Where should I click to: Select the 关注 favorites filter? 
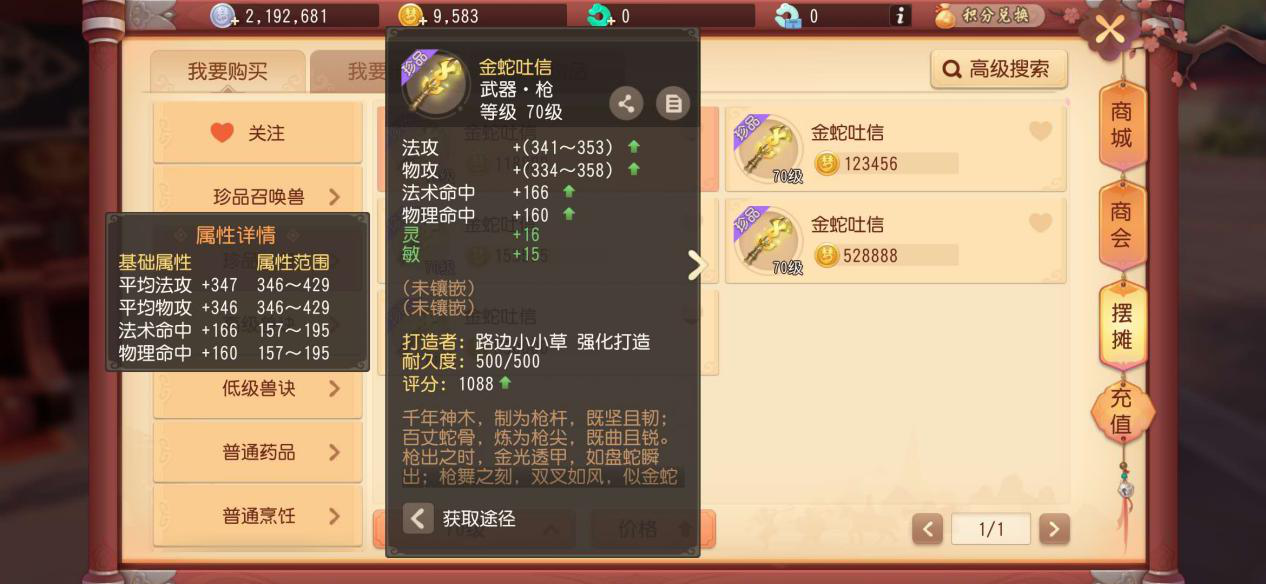point(257,133)
